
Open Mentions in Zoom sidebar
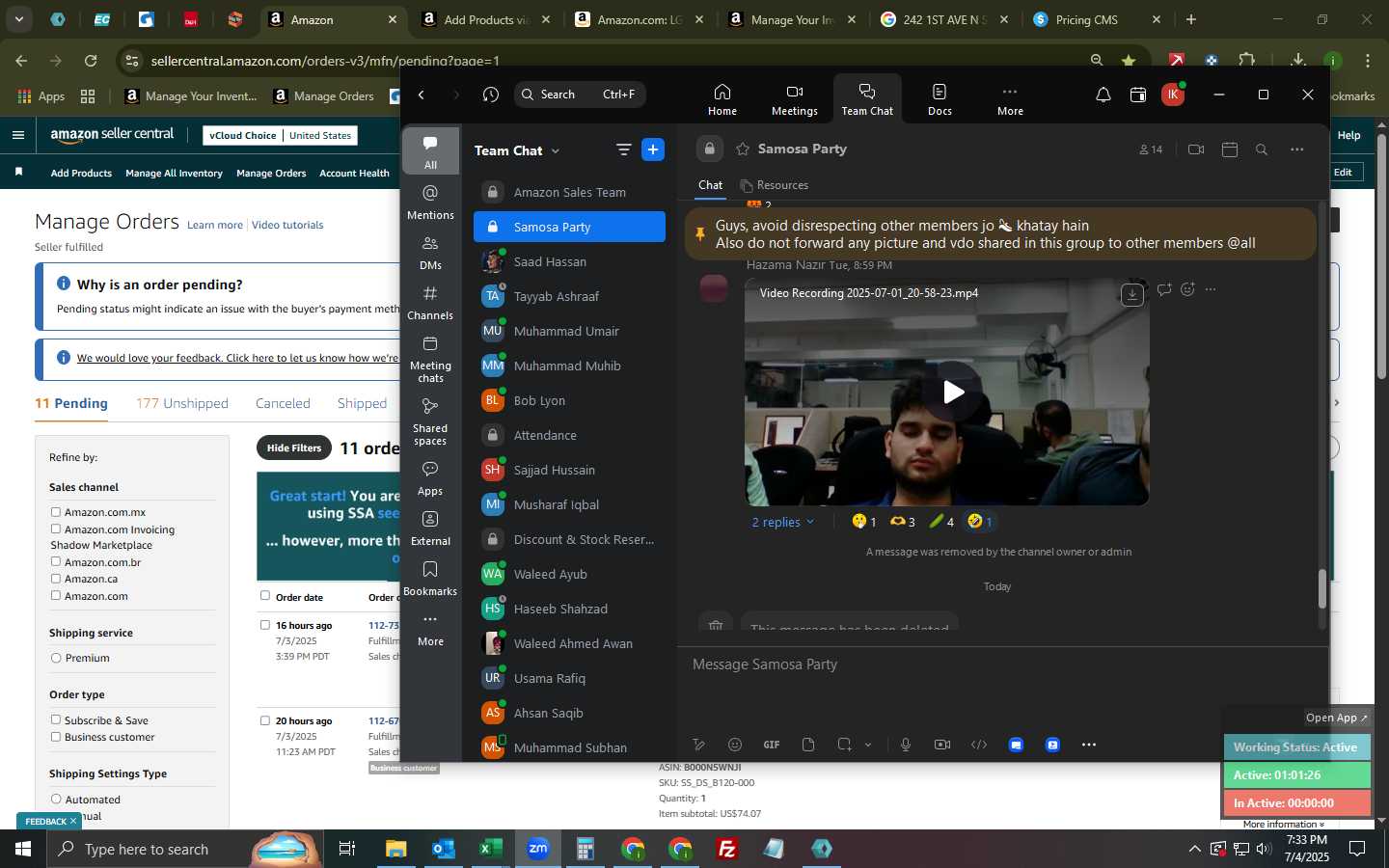[x=430, y=203]
